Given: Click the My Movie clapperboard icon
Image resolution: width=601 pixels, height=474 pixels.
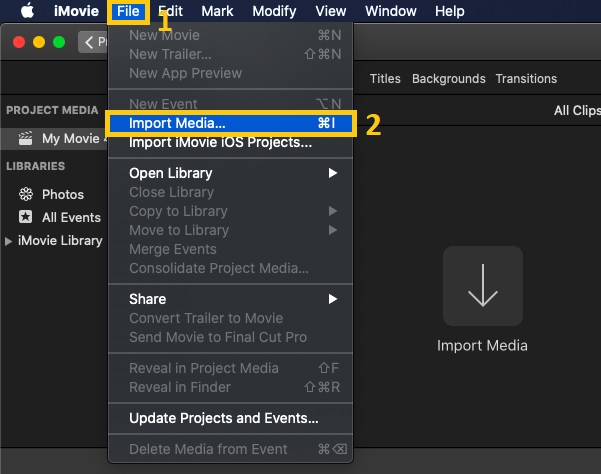Looking at the screenshot, I should click(26, 138).
